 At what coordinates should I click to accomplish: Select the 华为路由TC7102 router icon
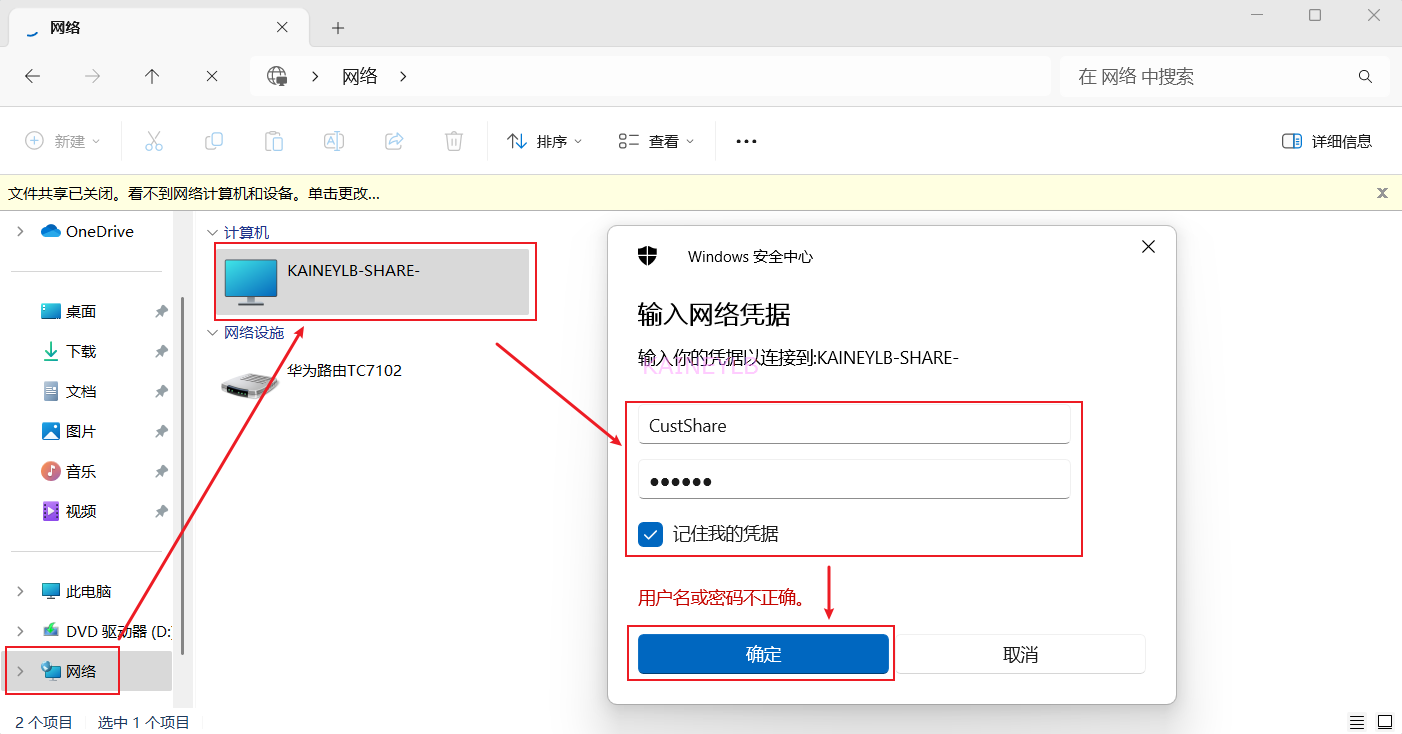coord(249,384)
